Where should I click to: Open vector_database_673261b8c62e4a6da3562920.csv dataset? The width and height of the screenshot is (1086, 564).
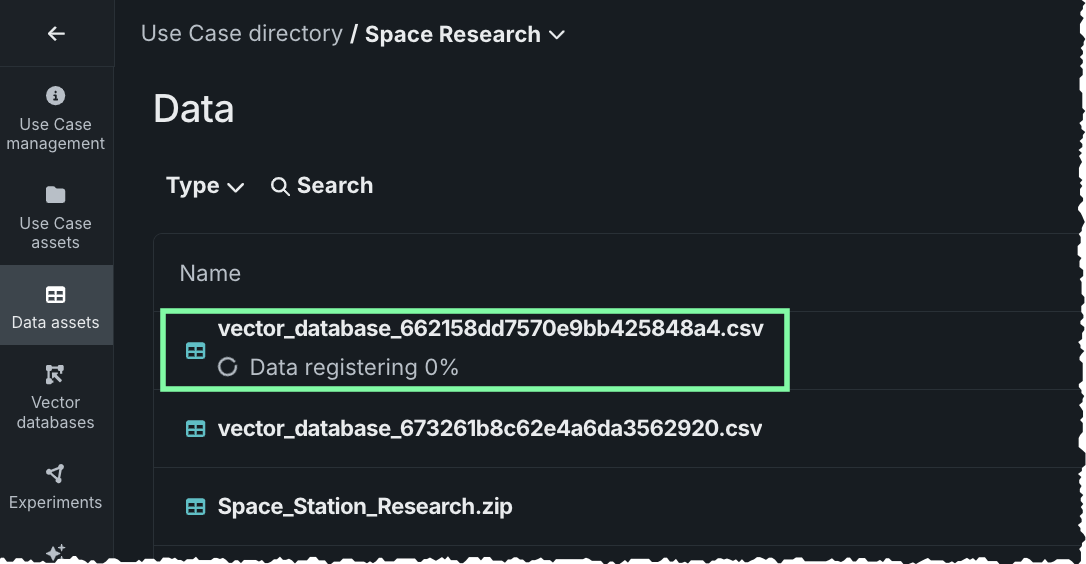pyautogui.click(x=490, y=429)
